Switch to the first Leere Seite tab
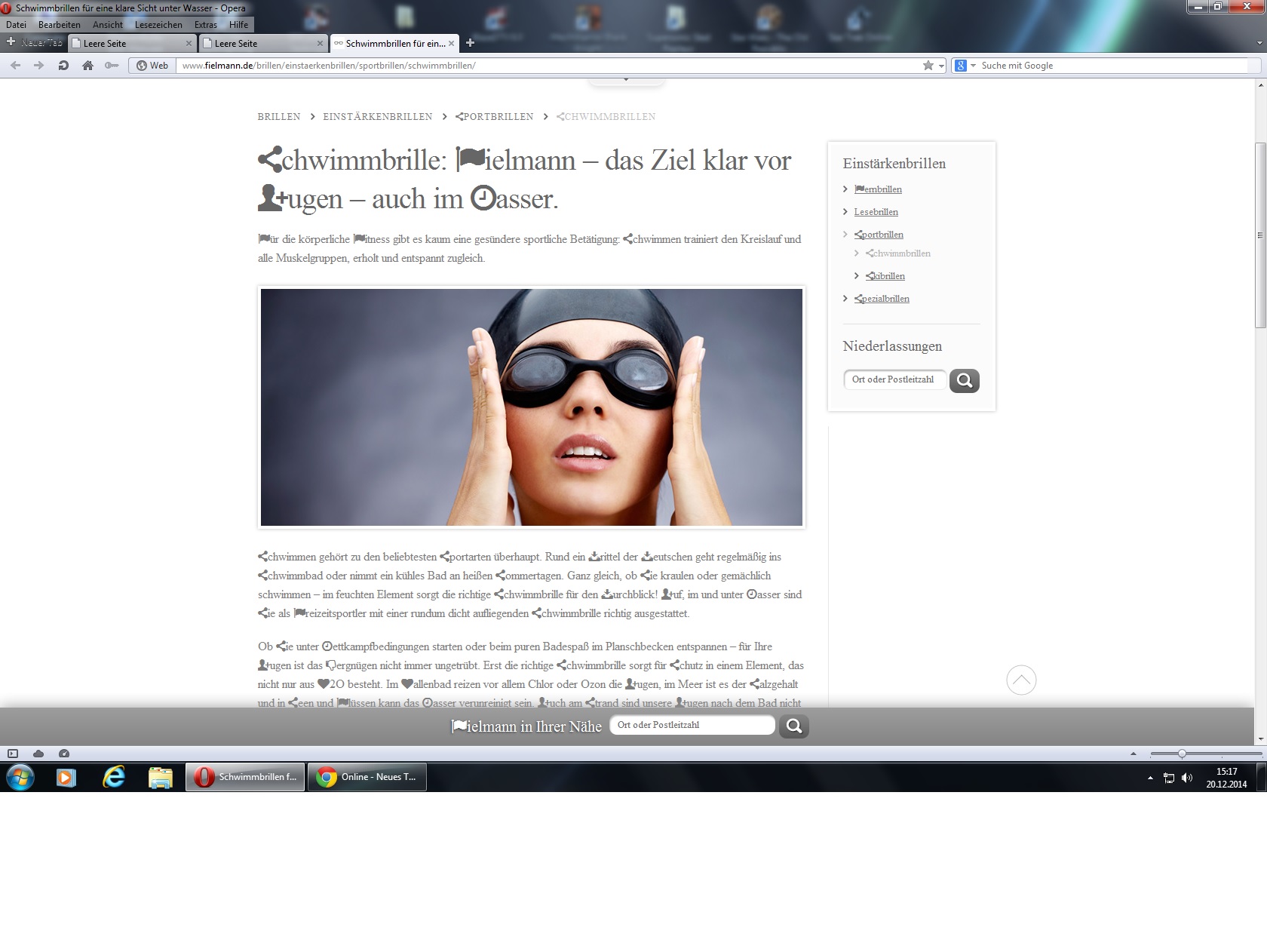 click(127, 44)
